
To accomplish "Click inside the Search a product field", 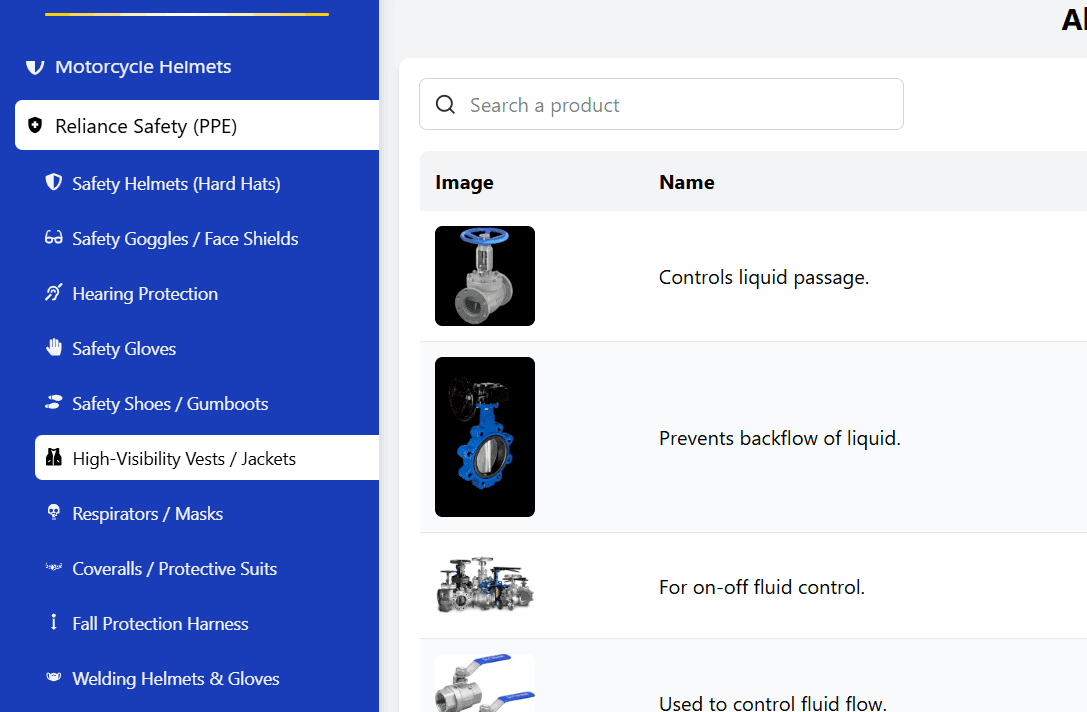I will coord(660,104).
